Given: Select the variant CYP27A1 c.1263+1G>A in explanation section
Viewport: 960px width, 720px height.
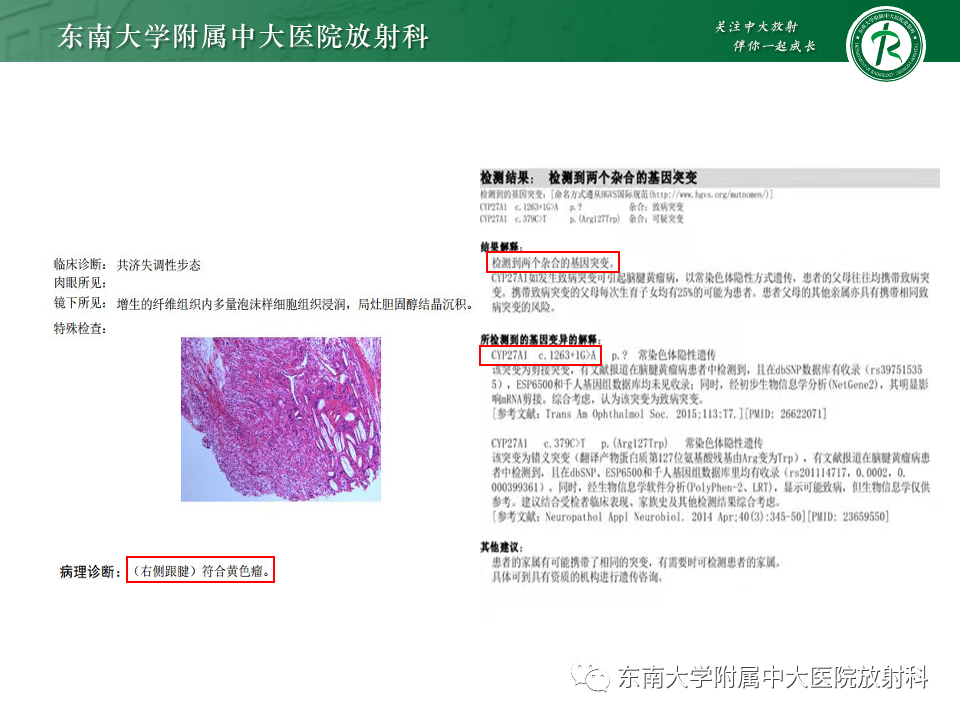Looking at the screenshot, I should (x=543, y=355).
